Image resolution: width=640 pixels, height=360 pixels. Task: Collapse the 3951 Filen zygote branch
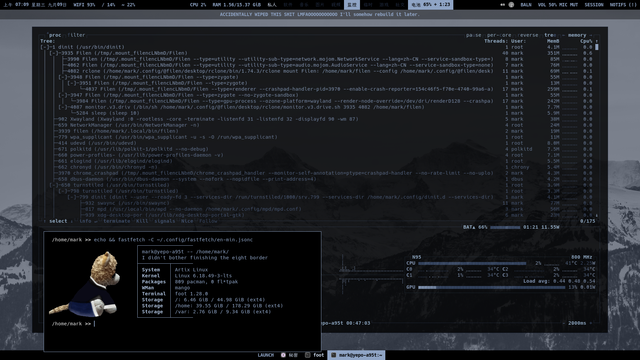click(71, 83)
